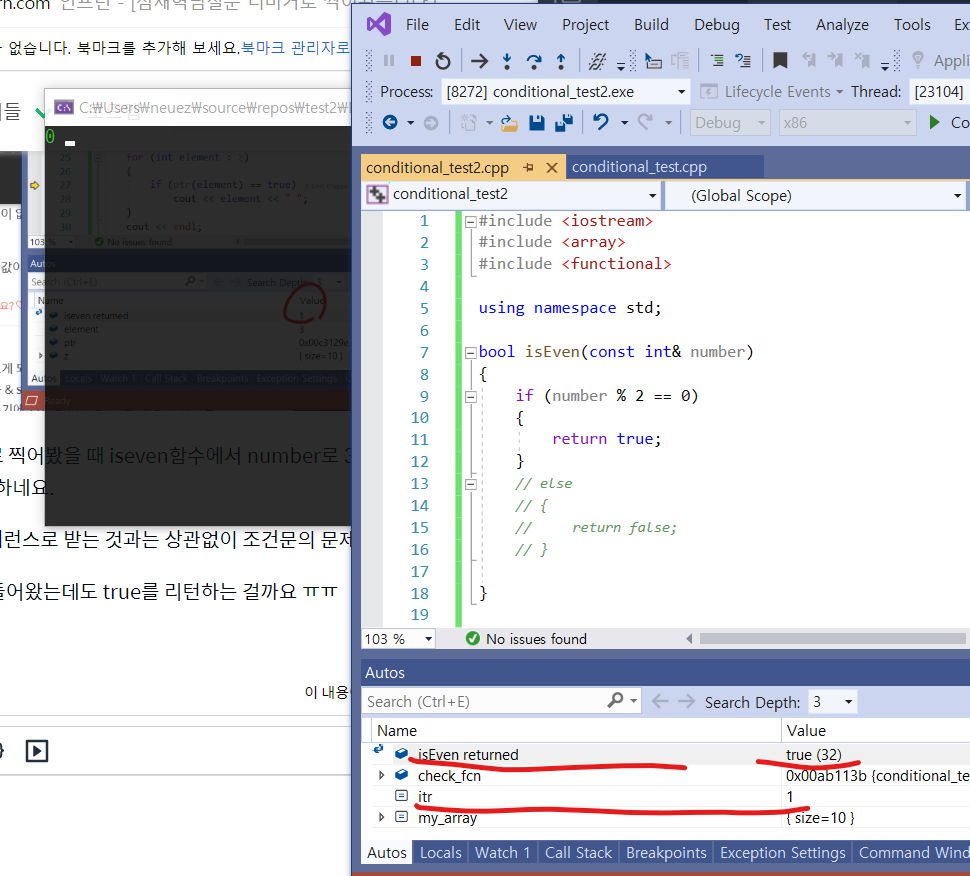Click the Lifecycle Events icon

click(x=708, y=92)
